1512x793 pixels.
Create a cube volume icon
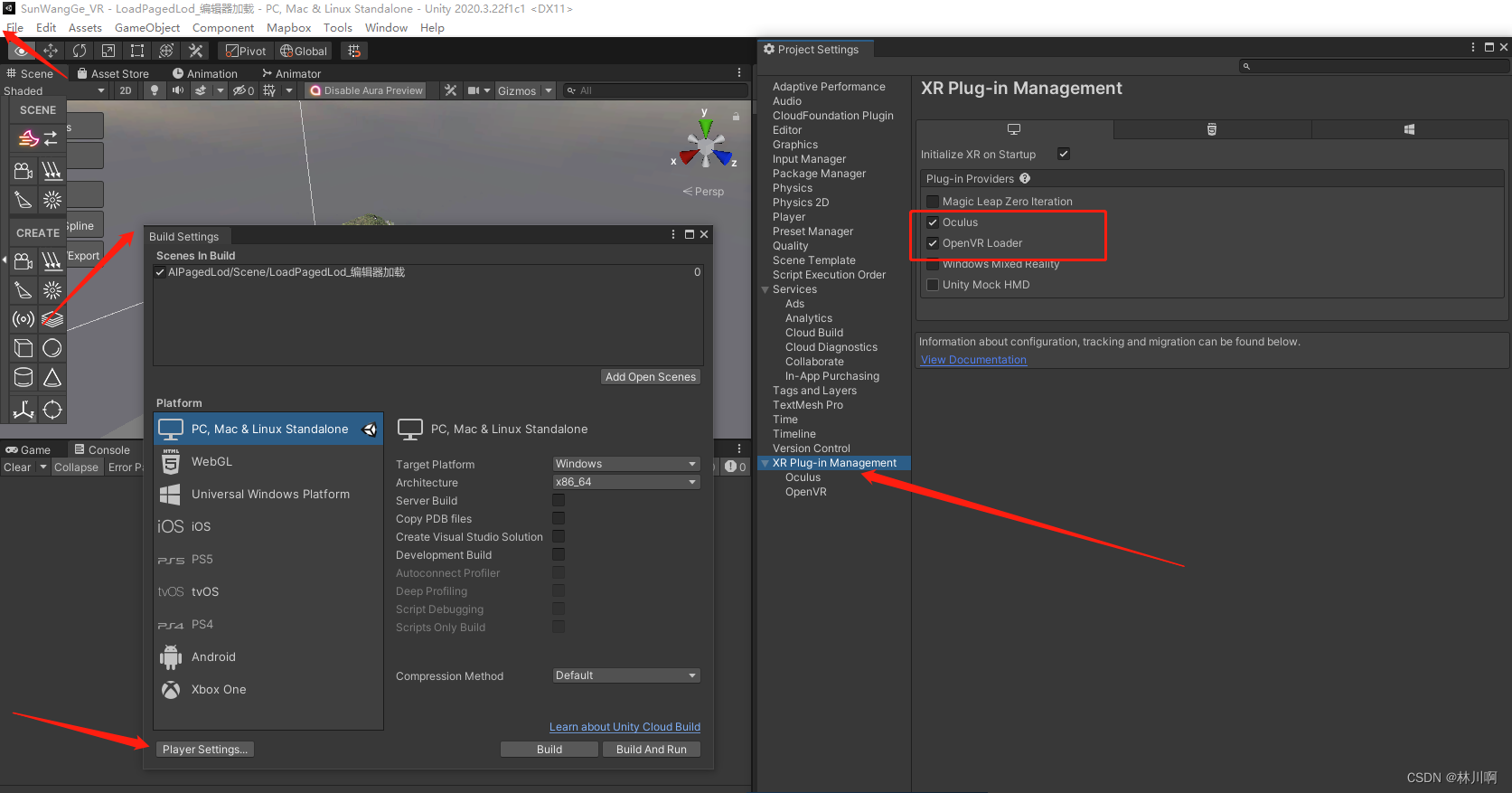pyautogui.click(x=23, y=348)
